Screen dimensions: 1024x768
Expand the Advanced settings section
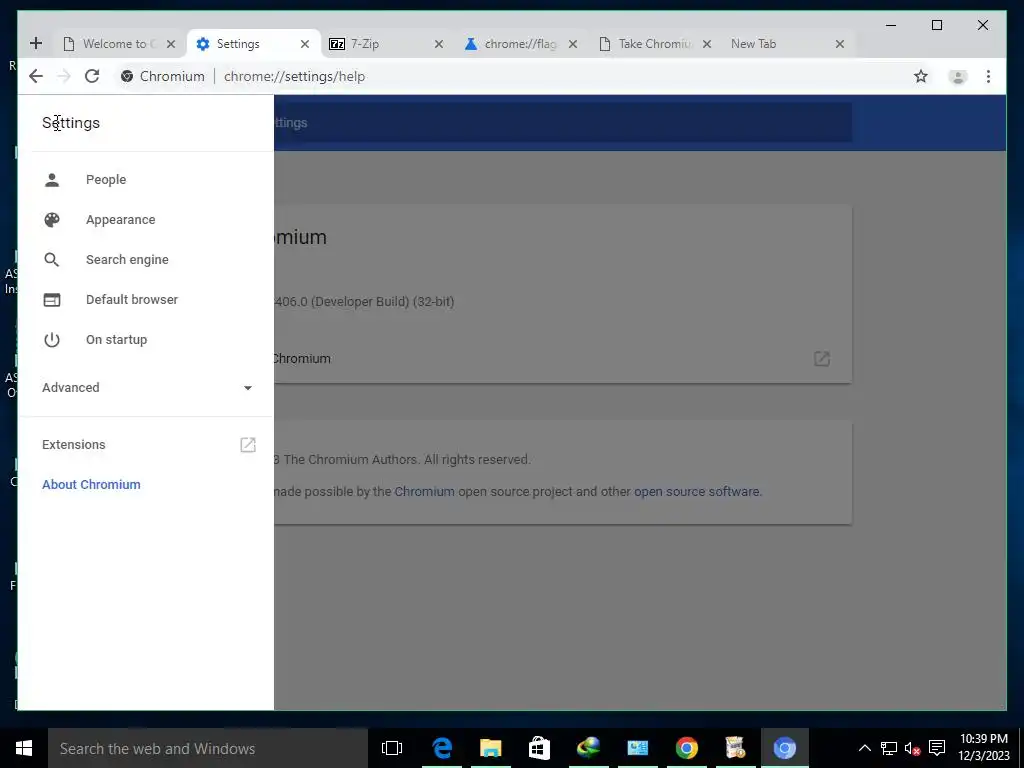pos(146,387)
